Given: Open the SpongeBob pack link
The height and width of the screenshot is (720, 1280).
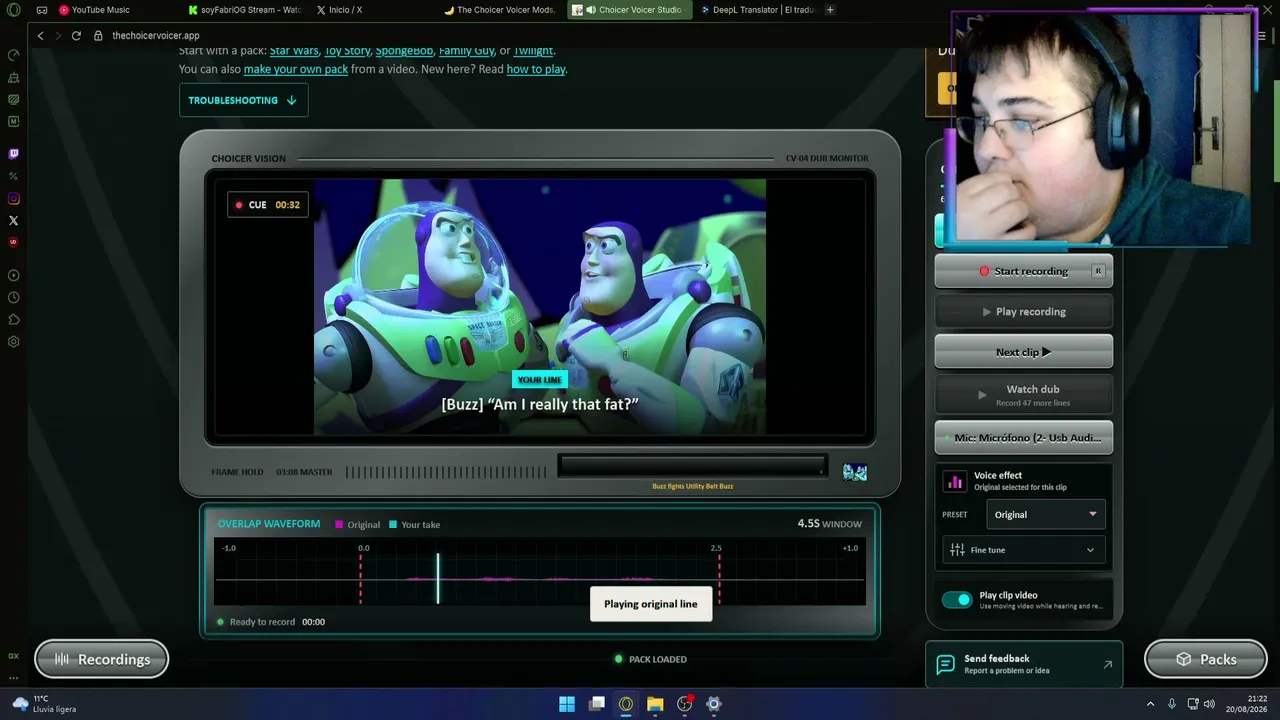Looking at the screenshot, I should tap(405, 51).
